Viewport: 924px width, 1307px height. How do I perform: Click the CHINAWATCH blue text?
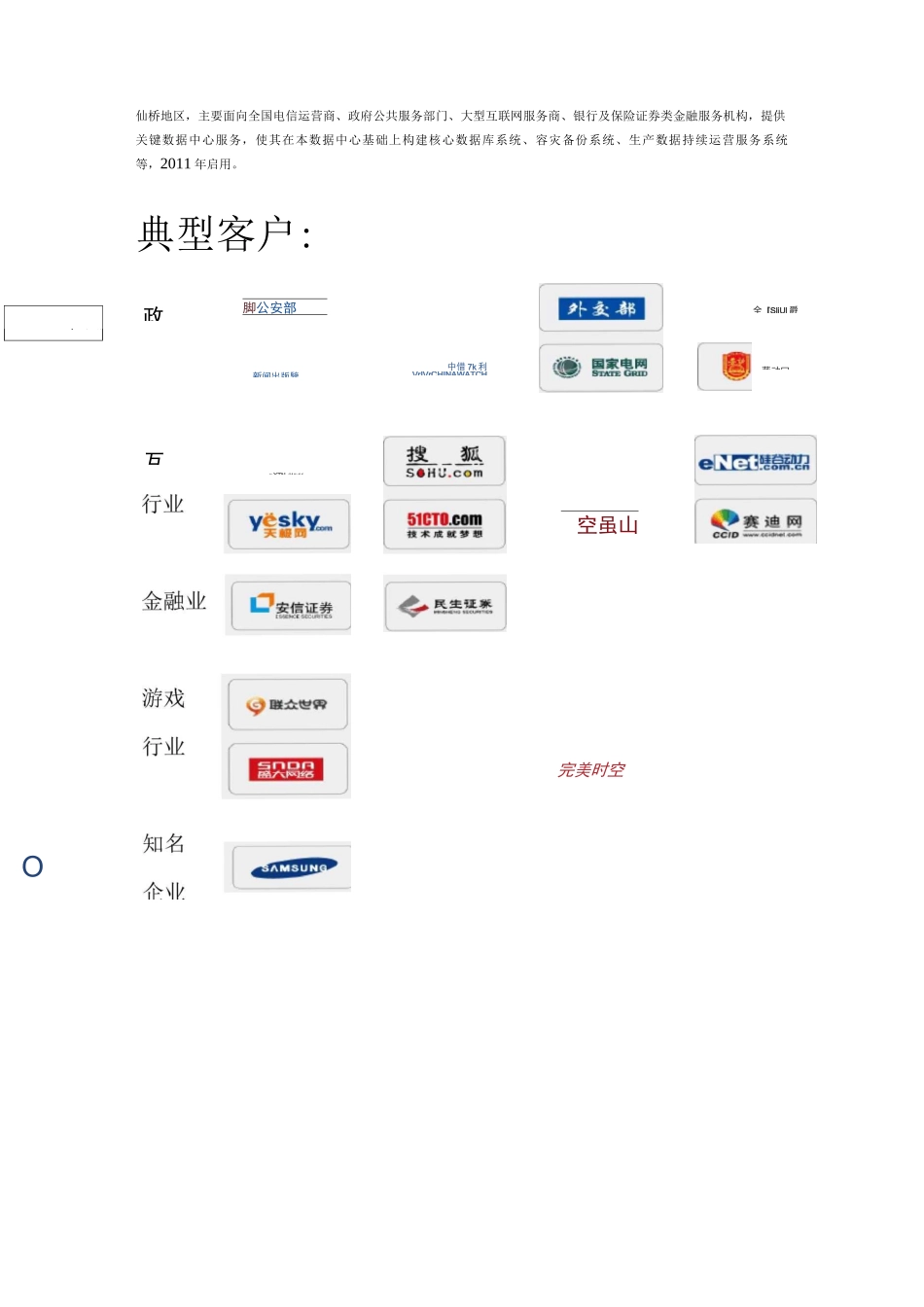pyautogui.click(x=449, y=373)
